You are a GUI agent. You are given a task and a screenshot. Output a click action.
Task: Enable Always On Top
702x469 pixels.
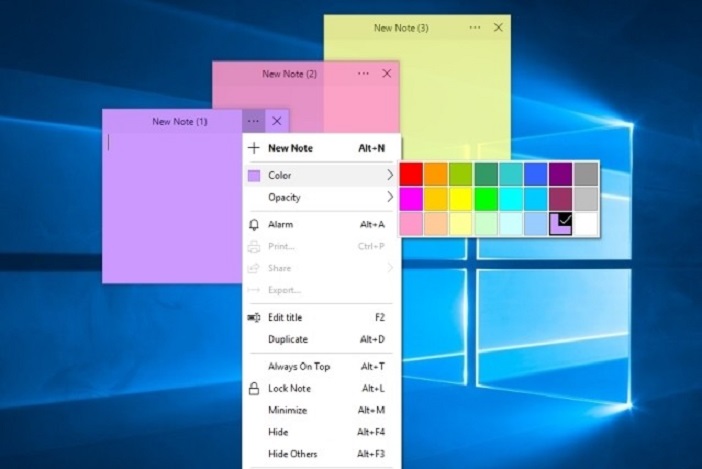[x=322, y=367]
